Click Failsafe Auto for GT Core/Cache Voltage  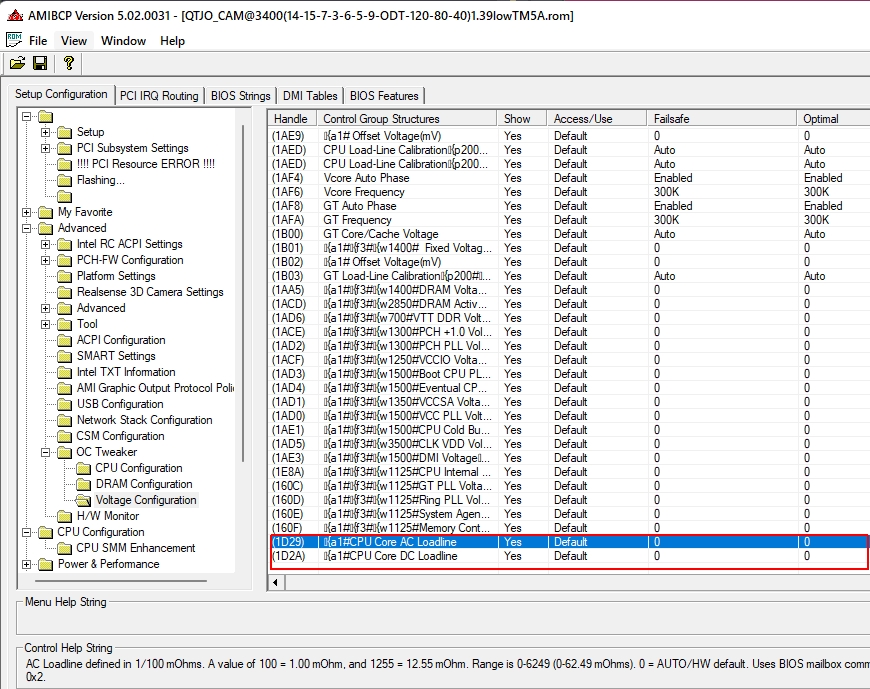664,234
